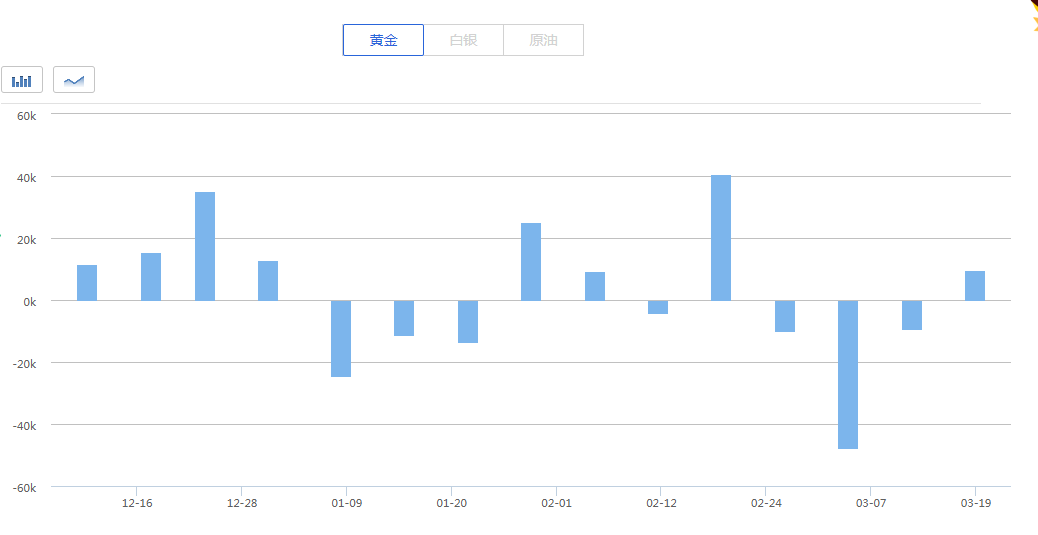Screen dimensions: 1038x535
Task: Click the 02-12 date label
Action: [x=661, y=504]
